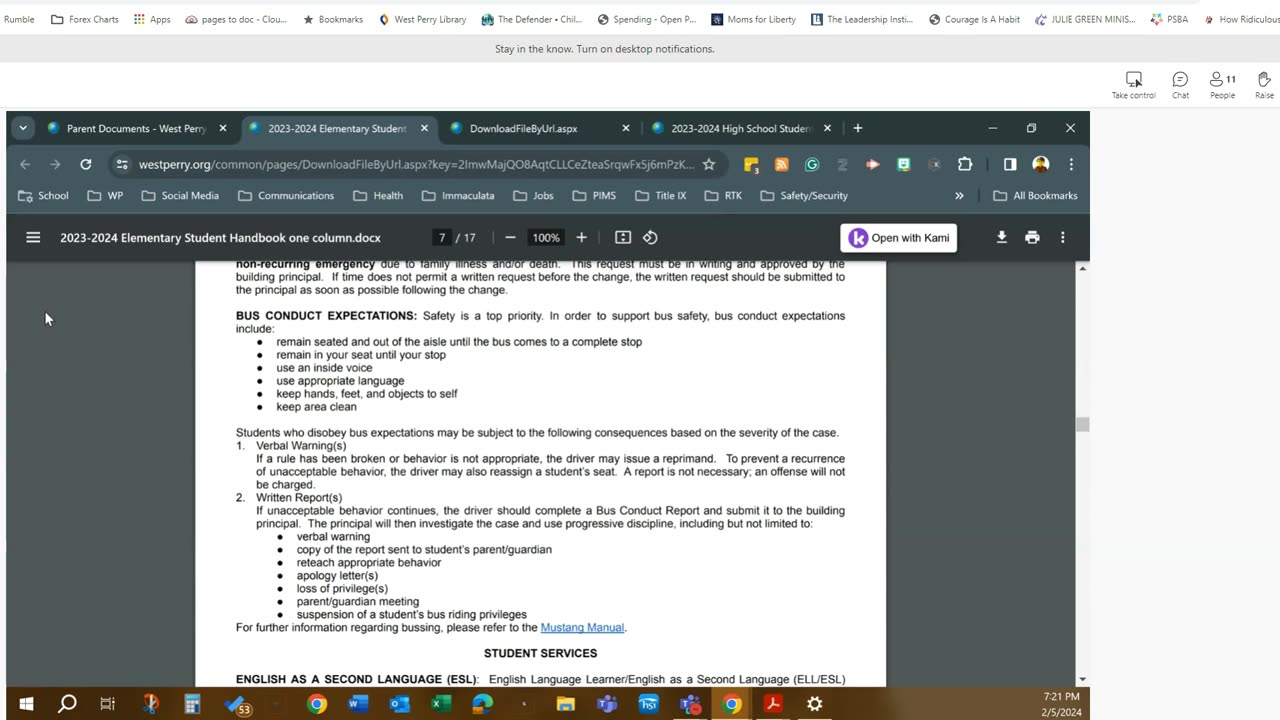This screenshot has height=720, width=1280.
Task: Open the Jobs bookmarks folder
Action: pos(534,196)
